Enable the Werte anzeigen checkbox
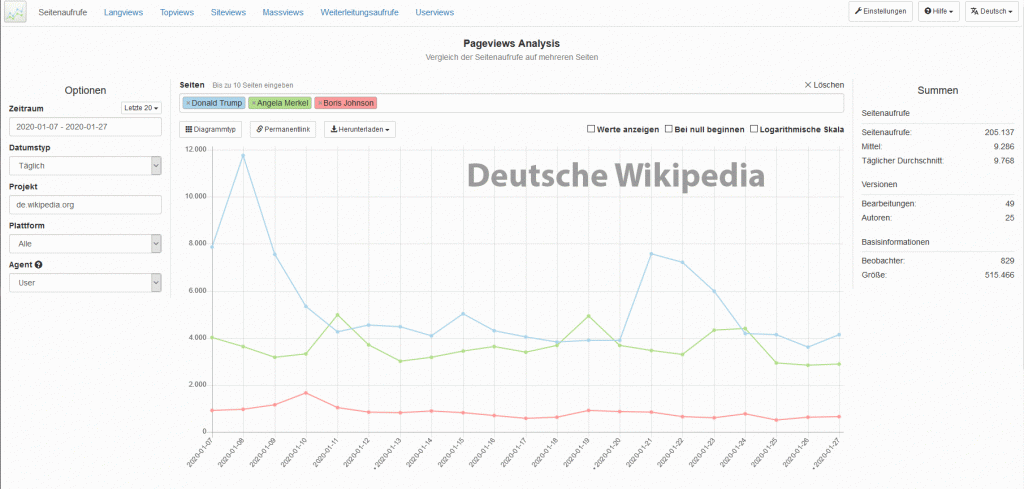1024x489 pixels. click(x=591, y=129)
